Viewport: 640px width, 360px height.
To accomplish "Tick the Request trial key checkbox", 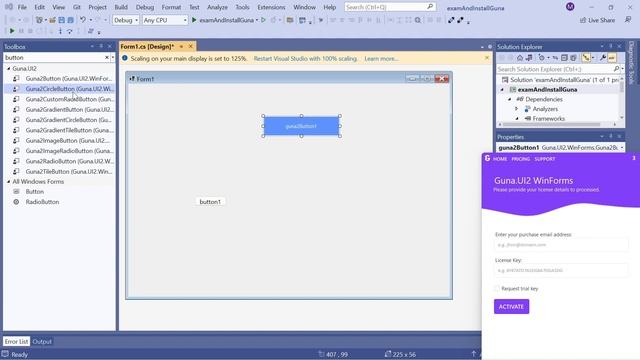I will point(497,289).
